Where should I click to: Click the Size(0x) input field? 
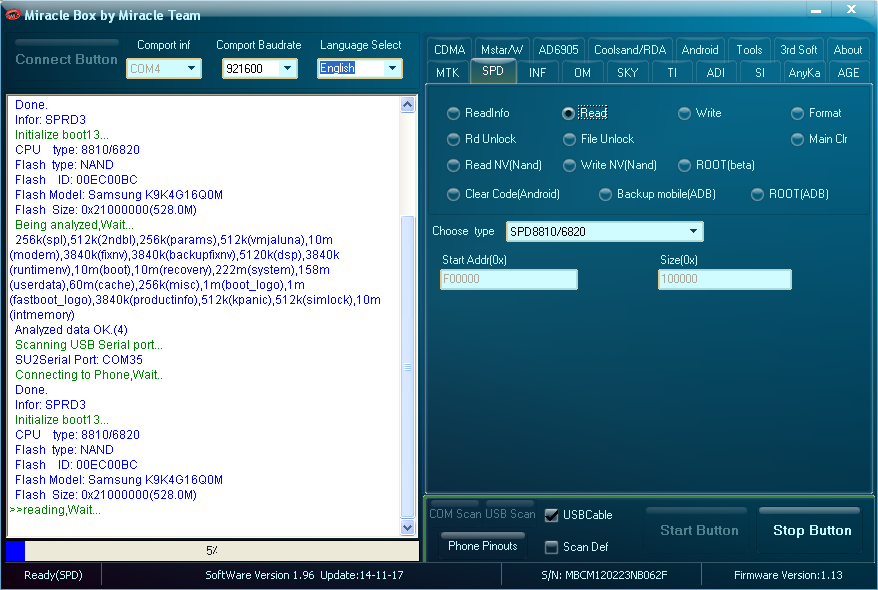[x=725, y=279]
